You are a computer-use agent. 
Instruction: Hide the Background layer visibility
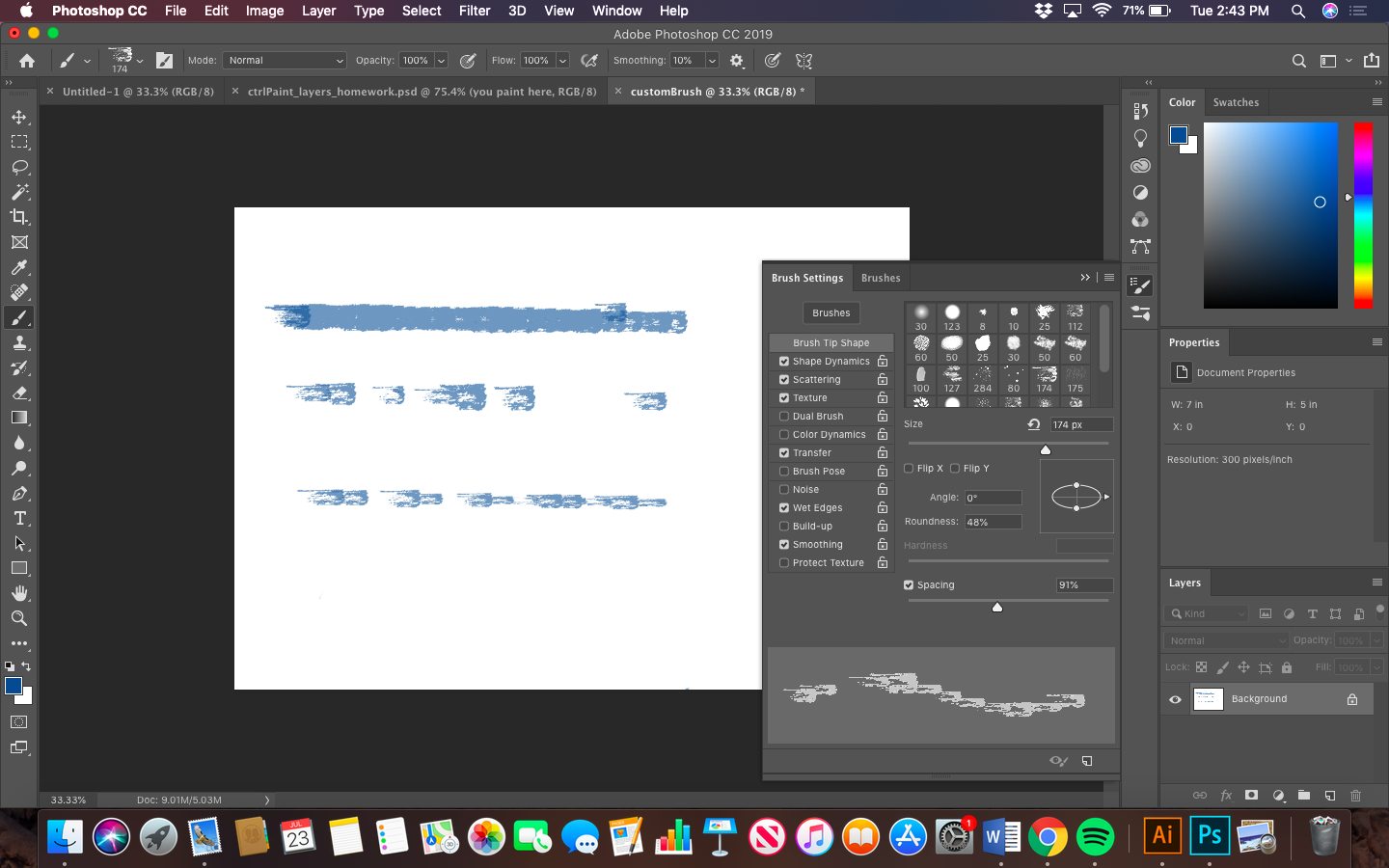[x=1175, y=699]
